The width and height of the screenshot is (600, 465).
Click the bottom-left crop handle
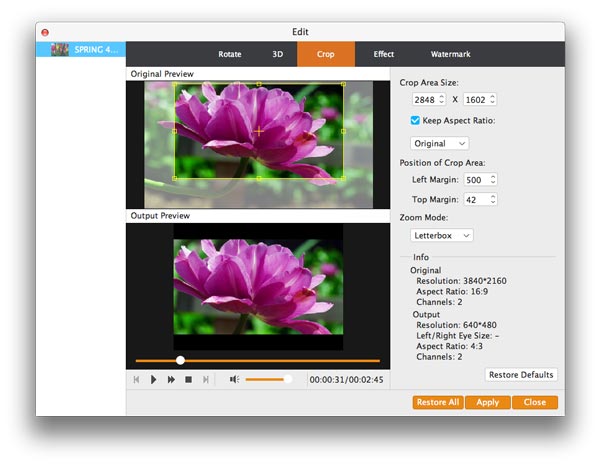[x=174, y=178]
